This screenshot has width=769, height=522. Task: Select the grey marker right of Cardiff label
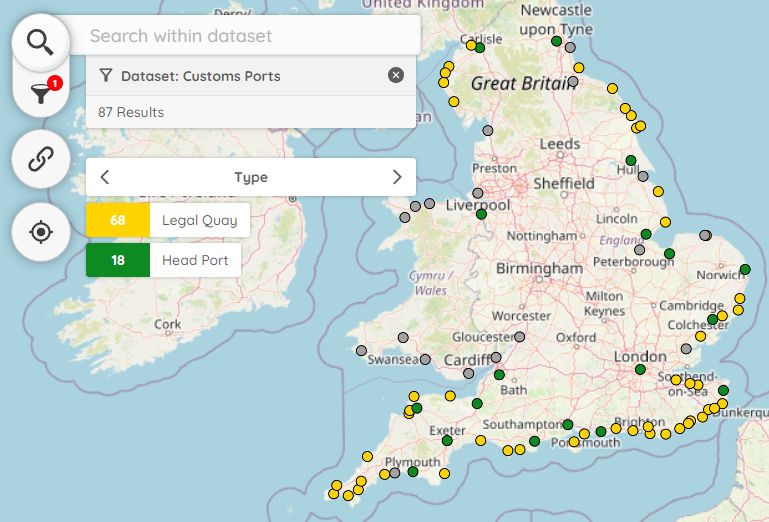click(496, 357)
